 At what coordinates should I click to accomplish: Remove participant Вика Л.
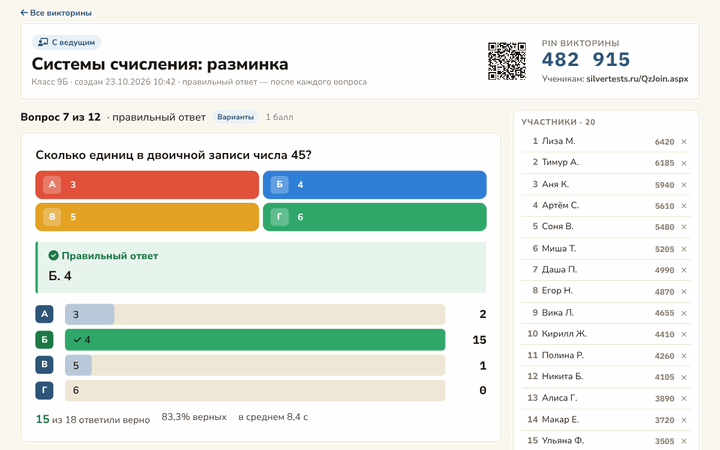(x=684, y=313)
